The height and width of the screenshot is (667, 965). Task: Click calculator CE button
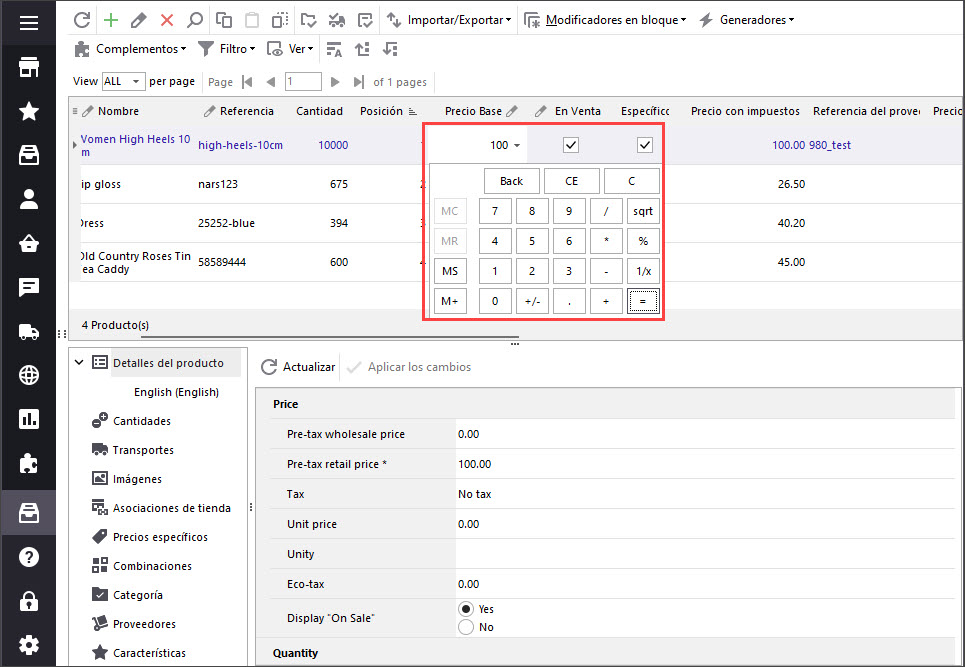pyautogui.click(x=571, y=181)
